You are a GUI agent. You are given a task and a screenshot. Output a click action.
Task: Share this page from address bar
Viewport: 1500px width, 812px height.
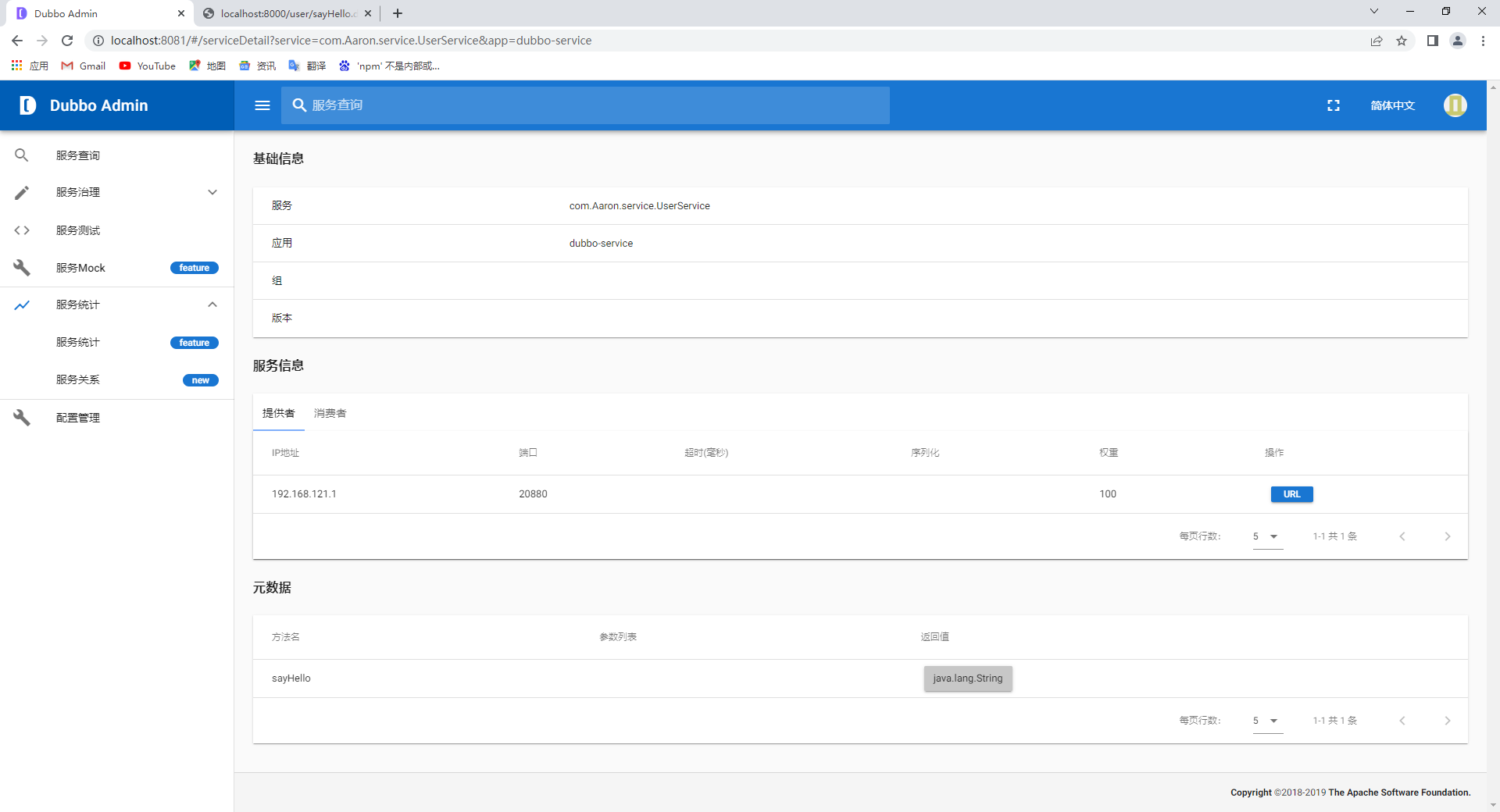(1377, 41)
